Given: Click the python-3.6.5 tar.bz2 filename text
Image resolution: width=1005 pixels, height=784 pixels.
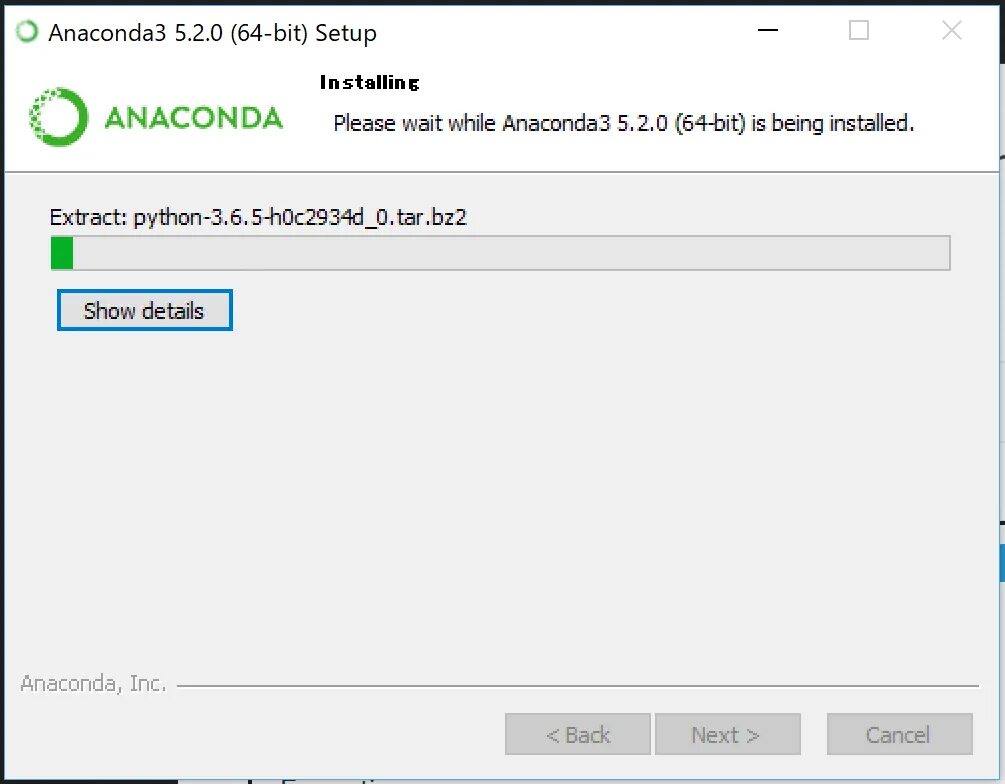Looking at the screenshot, I should pyautogui.click(x=300, y=217).
